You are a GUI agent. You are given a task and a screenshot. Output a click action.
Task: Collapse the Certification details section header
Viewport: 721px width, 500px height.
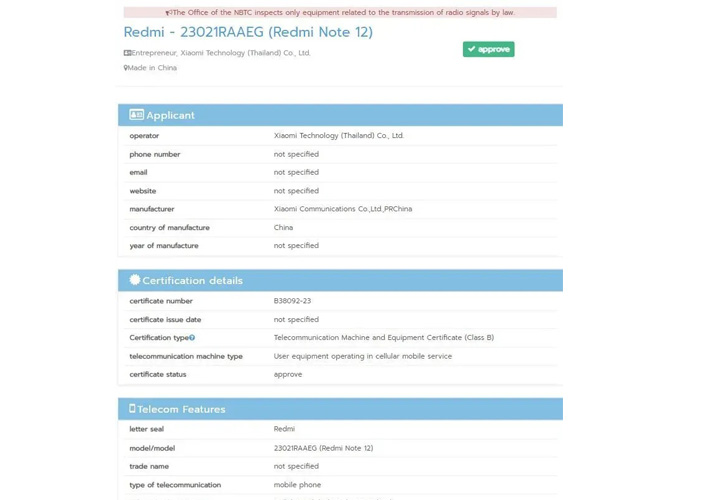point(340,280)
